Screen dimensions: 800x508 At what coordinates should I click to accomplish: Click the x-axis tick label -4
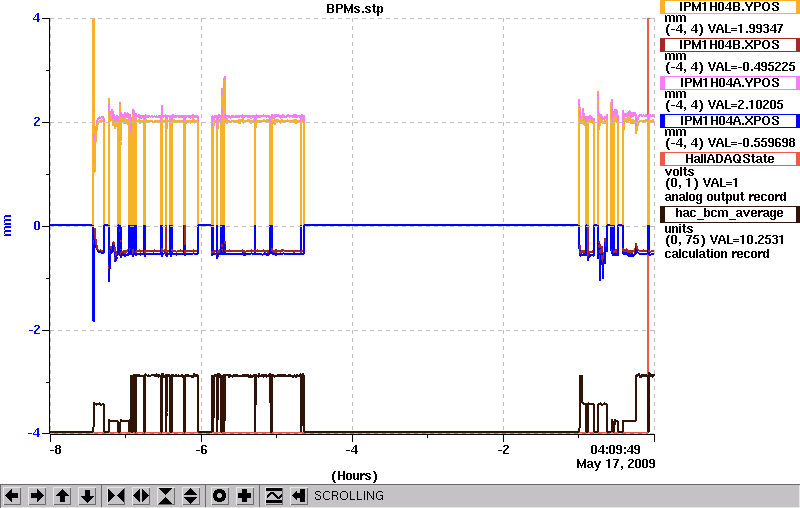click(x=352, y=450)
